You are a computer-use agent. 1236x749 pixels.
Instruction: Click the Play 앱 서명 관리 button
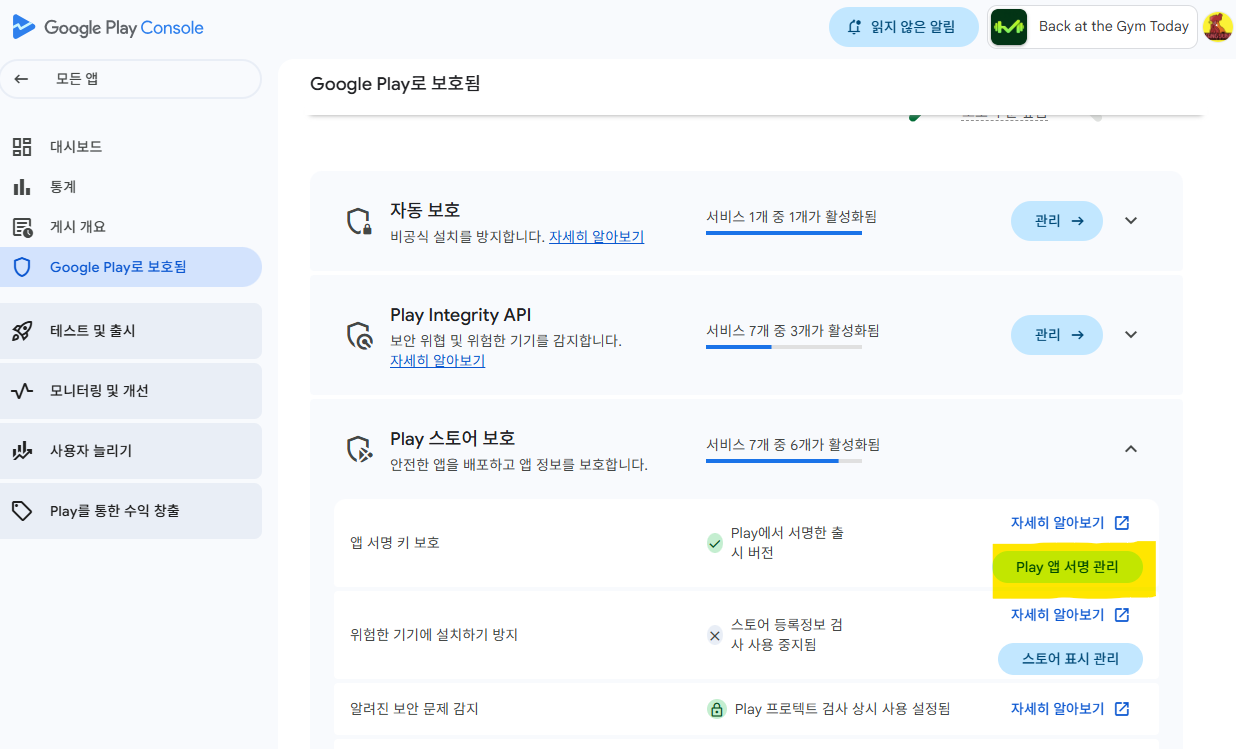tap(1067, 567)
